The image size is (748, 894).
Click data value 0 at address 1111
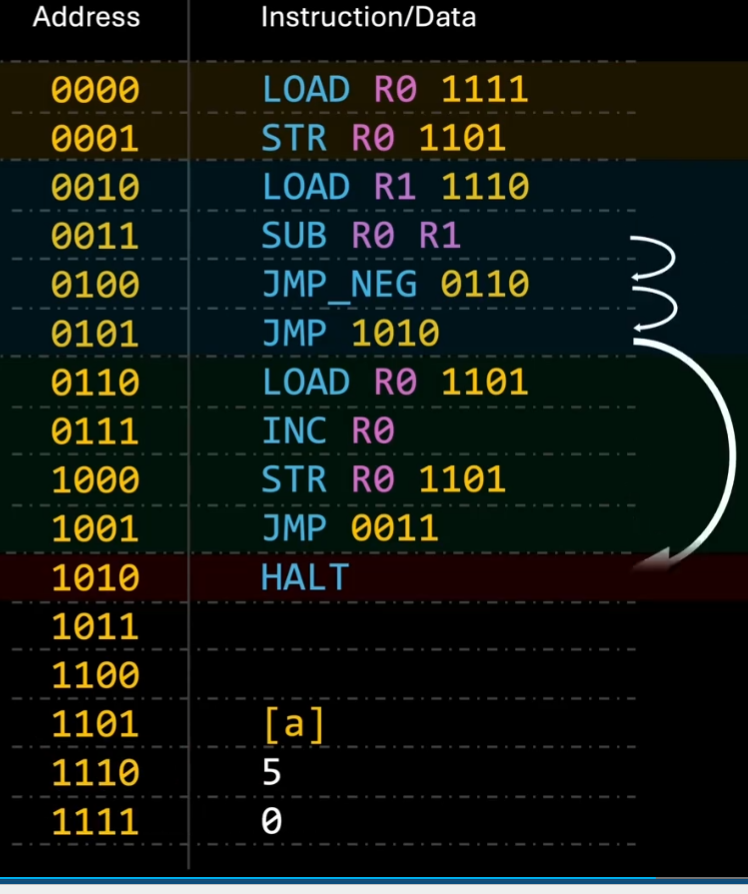[x=271, y=822]
